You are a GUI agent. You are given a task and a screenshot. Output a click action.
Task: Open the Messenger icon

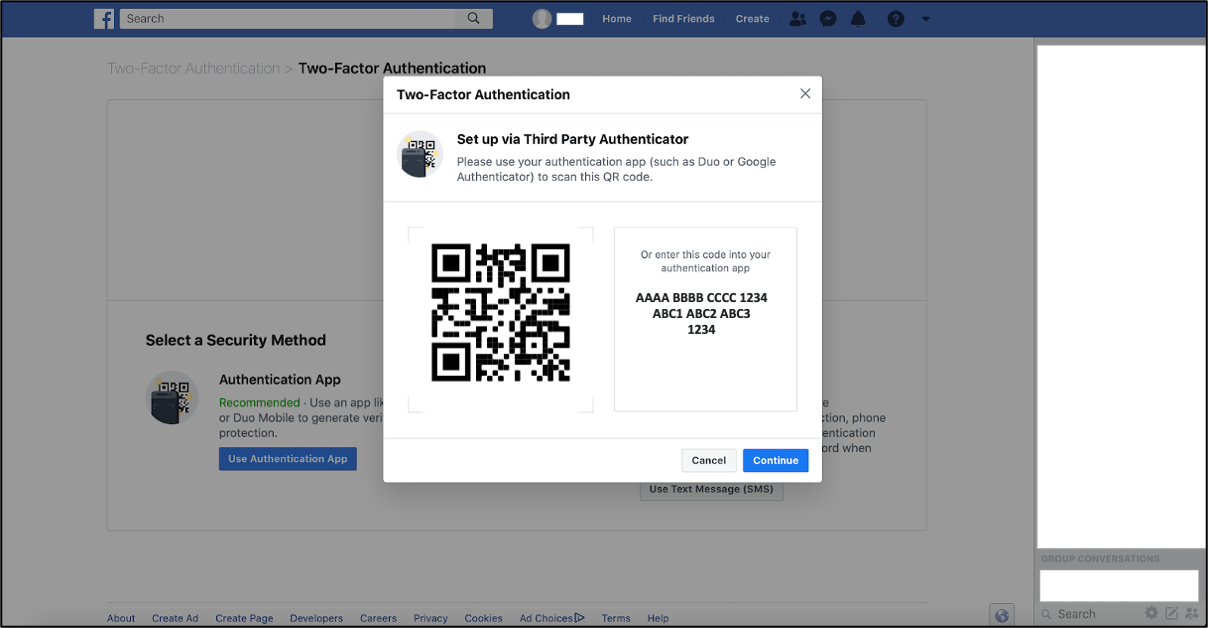point(828,18)
